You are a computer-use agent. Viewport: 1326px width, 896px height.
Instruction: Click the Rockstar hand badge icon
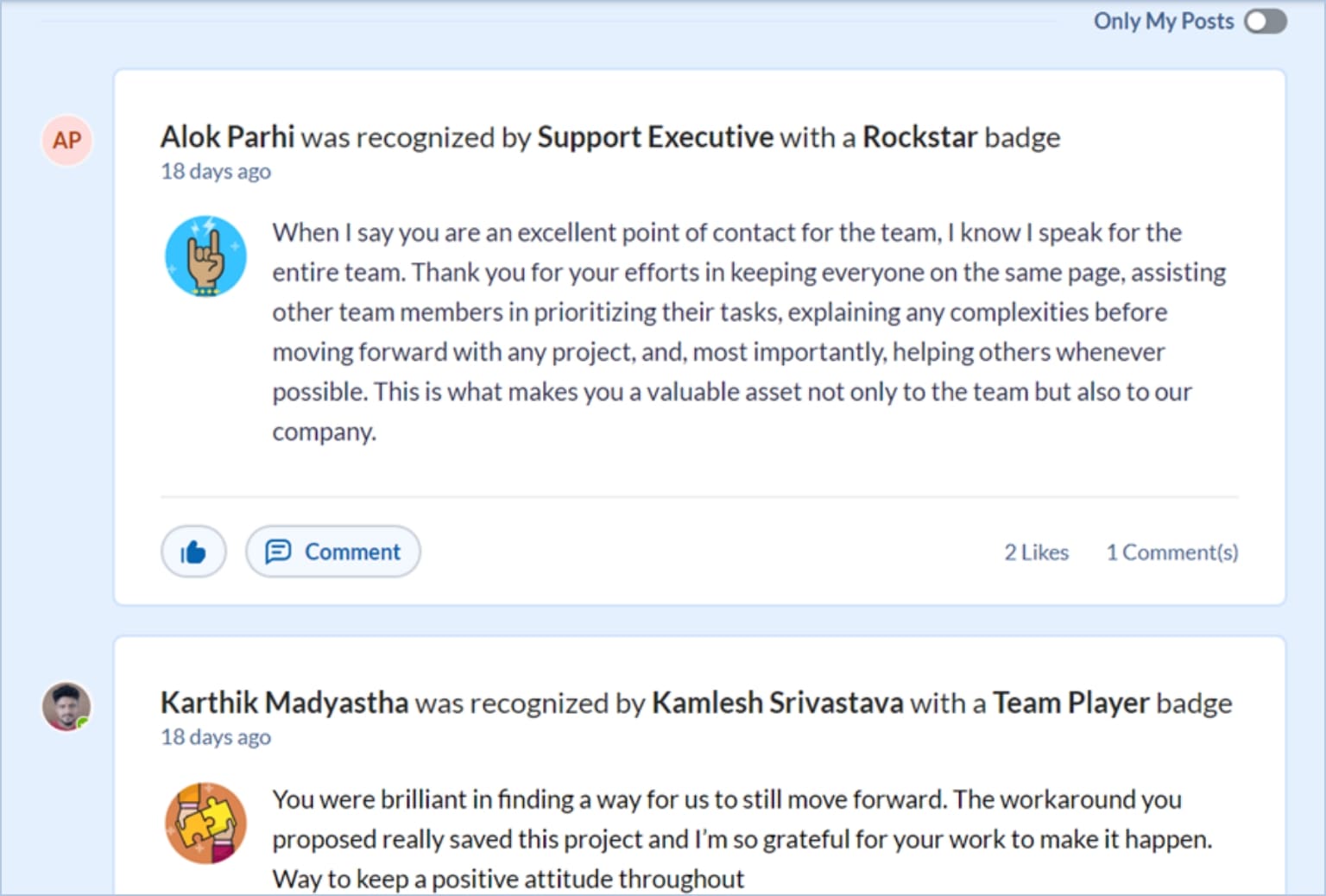[205, 256]
